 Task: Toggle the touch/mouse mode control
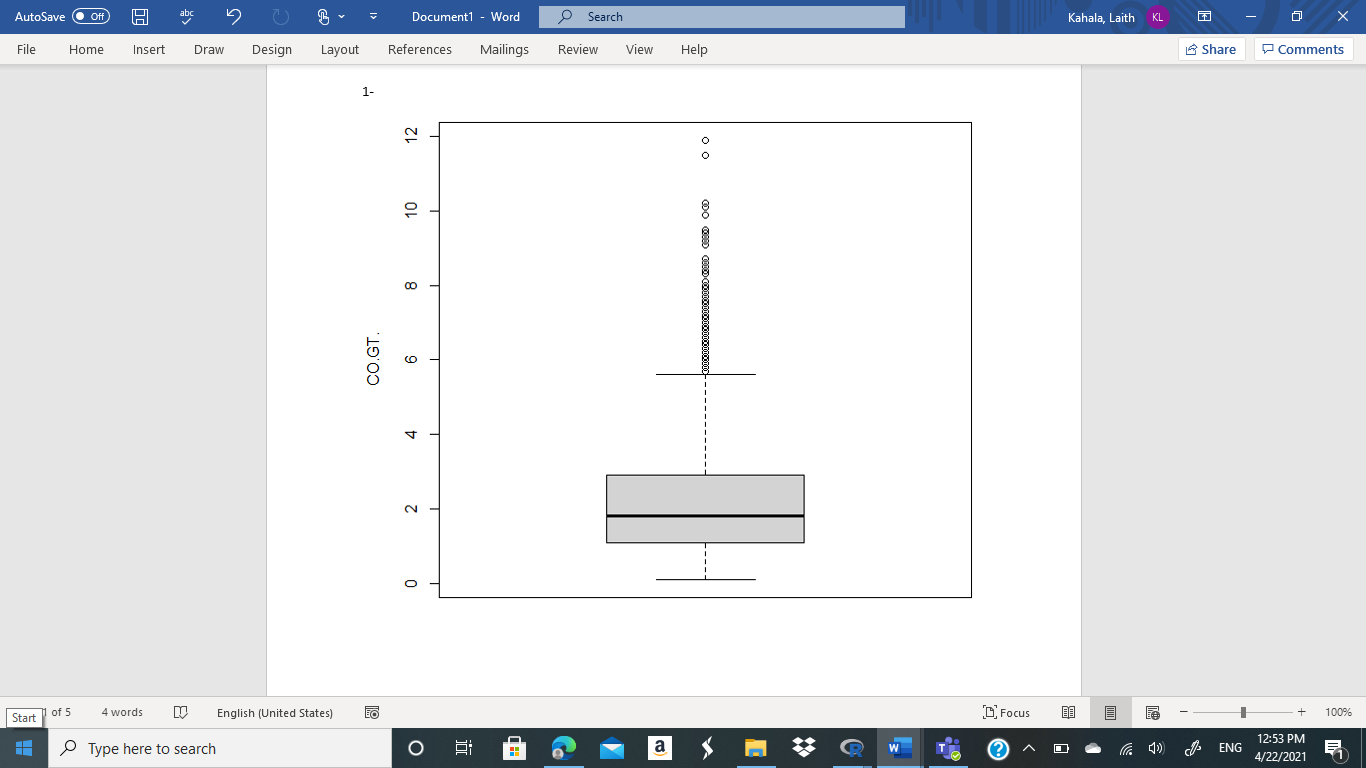coord(322,16)
